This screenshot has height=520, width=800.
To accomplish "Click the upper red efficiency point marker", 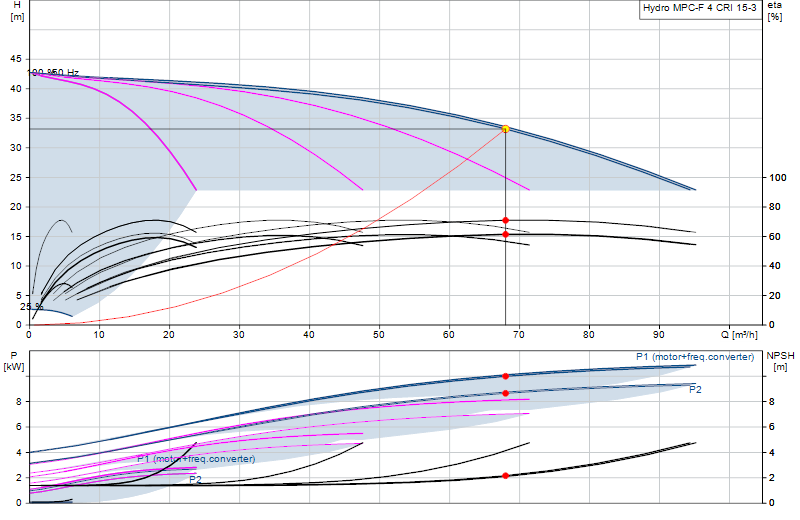I will pos(505,220).
